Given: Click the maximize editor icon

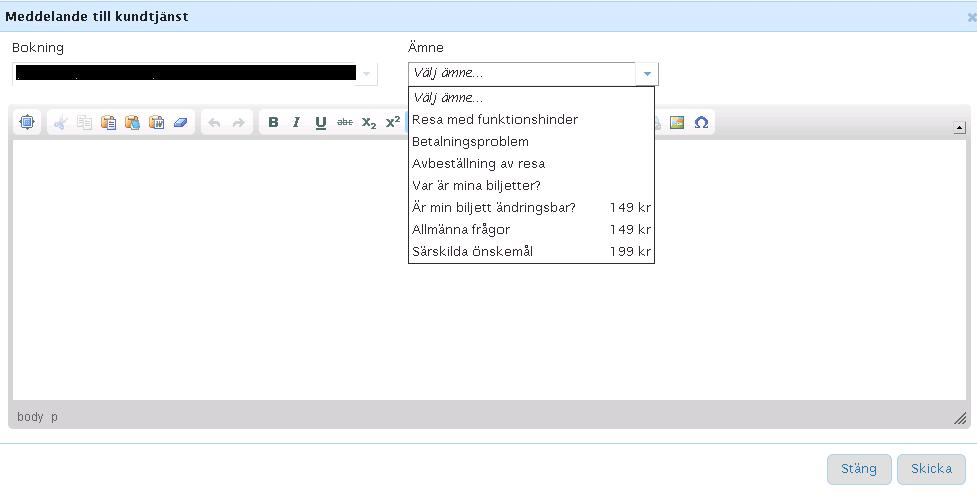Looking at the screenshot, I should 27,122.
